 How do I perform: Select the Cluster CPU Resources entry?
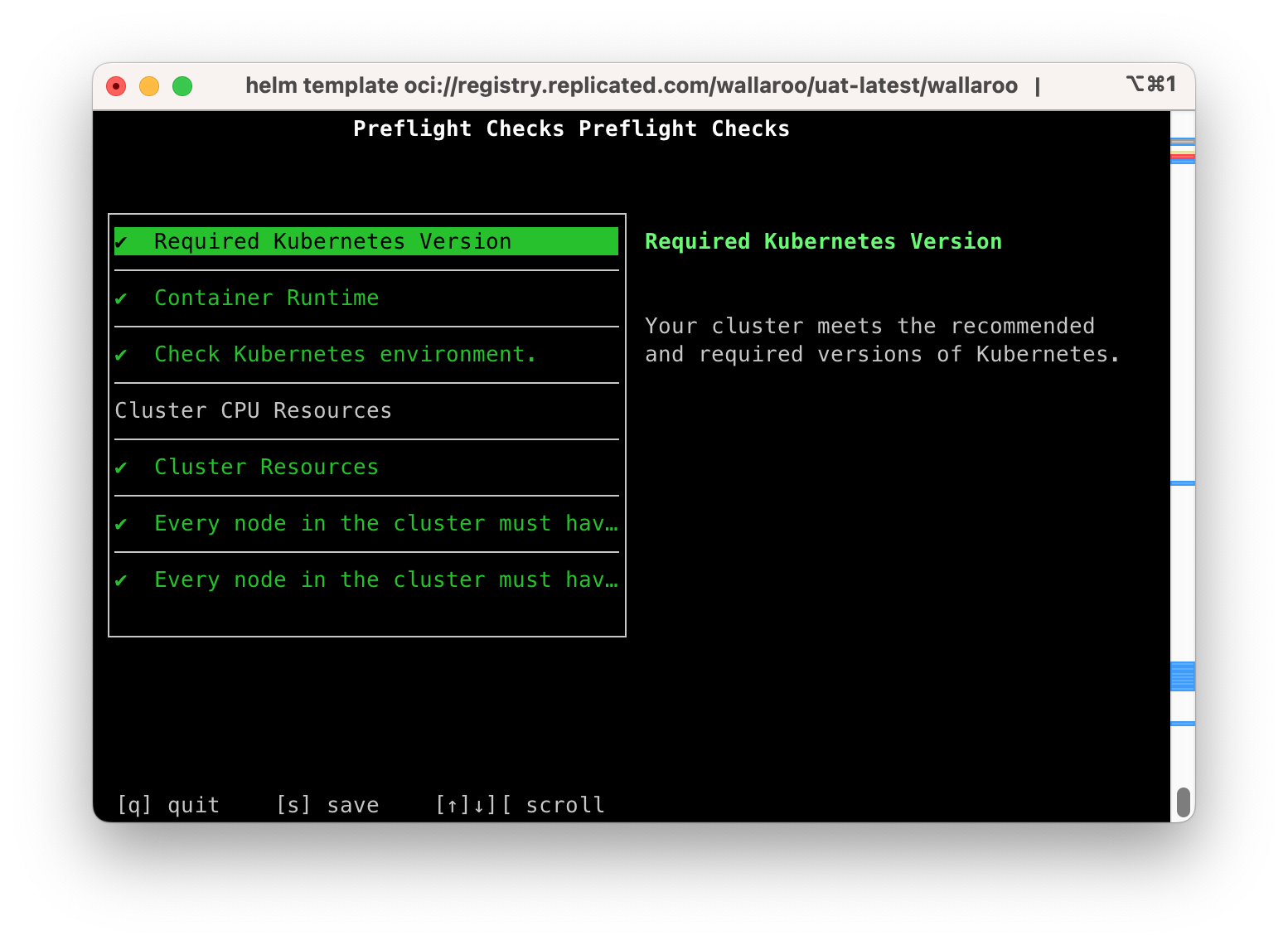tap(254, 409)
